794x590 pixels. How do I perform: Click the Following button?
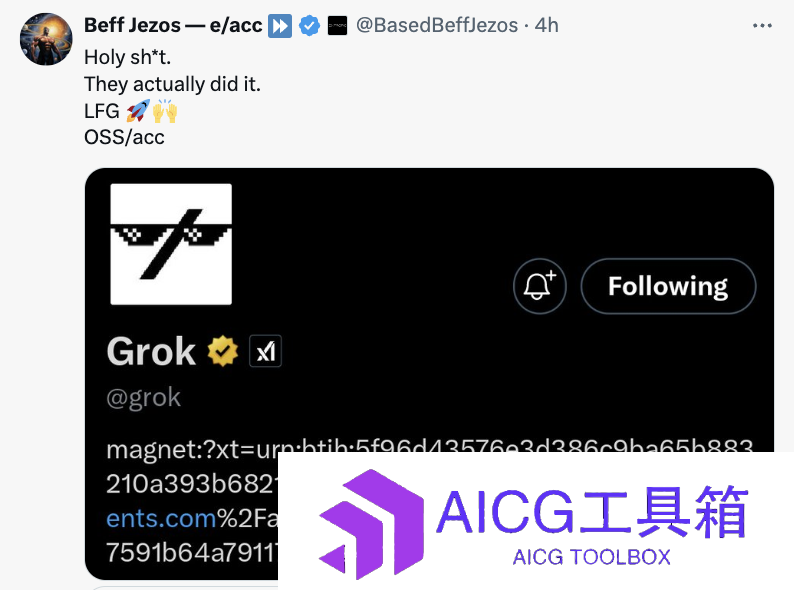tap(668, 286)
